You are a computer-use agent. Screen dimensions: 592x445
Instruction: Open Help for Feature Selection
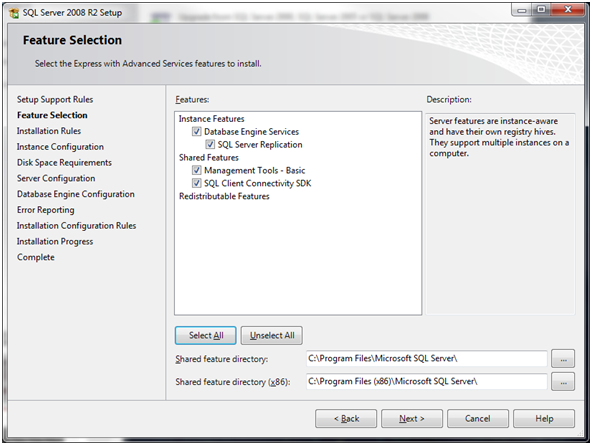pos(544,419)
